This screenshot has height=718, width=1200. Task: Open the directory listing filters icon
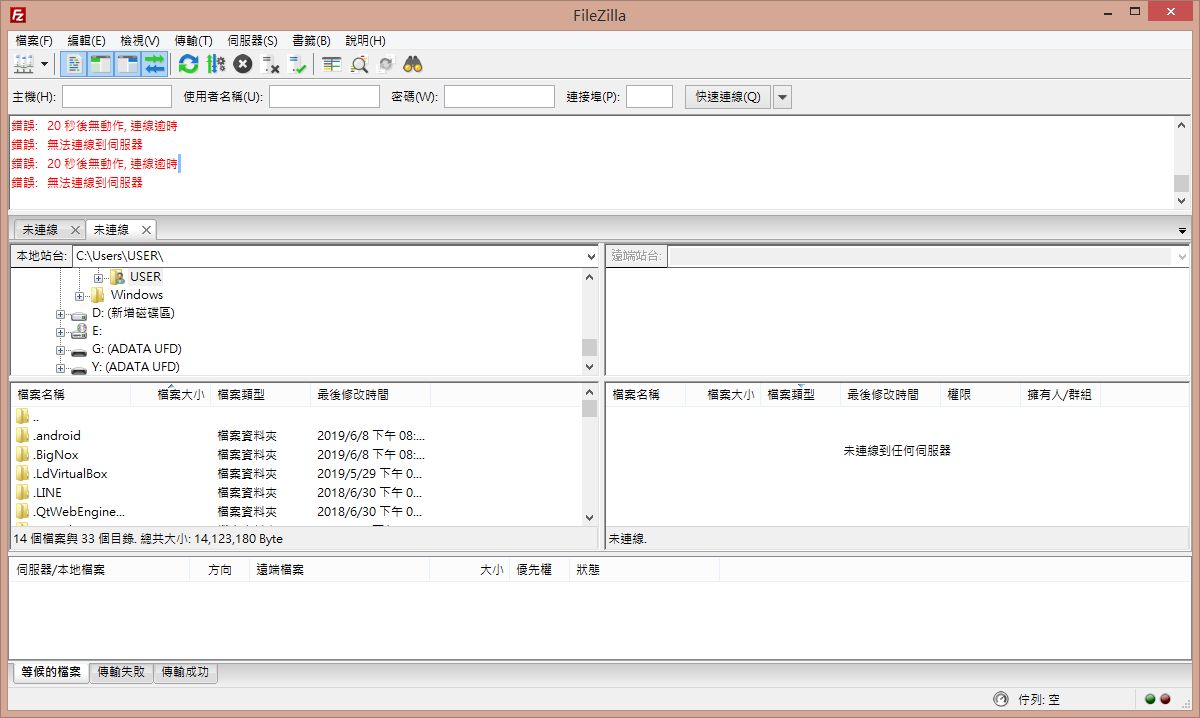[x=332, y=64]
